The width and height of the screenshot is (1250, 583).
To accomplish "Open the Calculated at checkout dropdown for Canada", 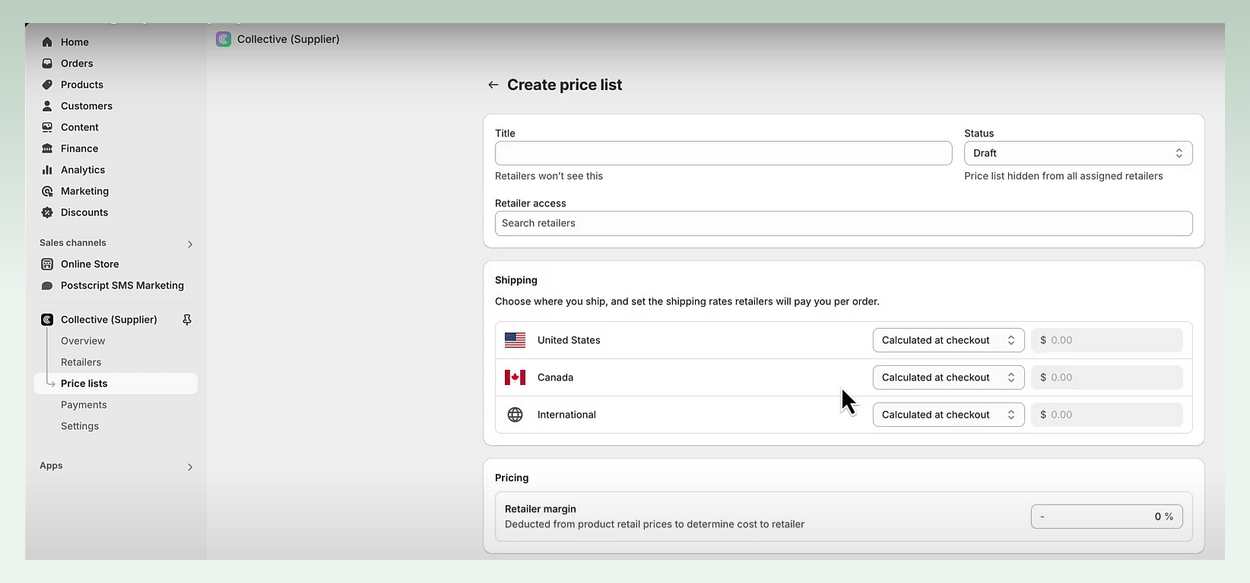I will point(948,377).
